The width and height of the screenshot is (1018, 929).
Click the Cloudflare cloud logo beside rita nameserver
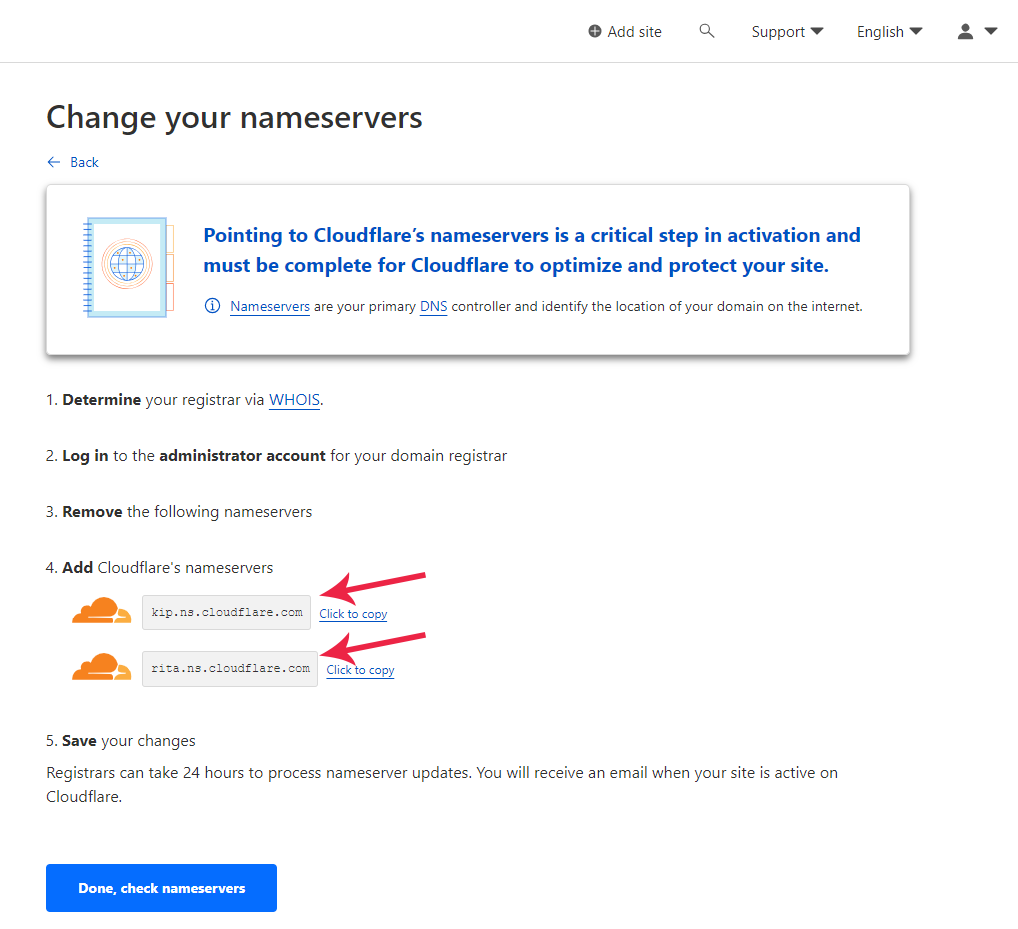(x=101, y=667)
